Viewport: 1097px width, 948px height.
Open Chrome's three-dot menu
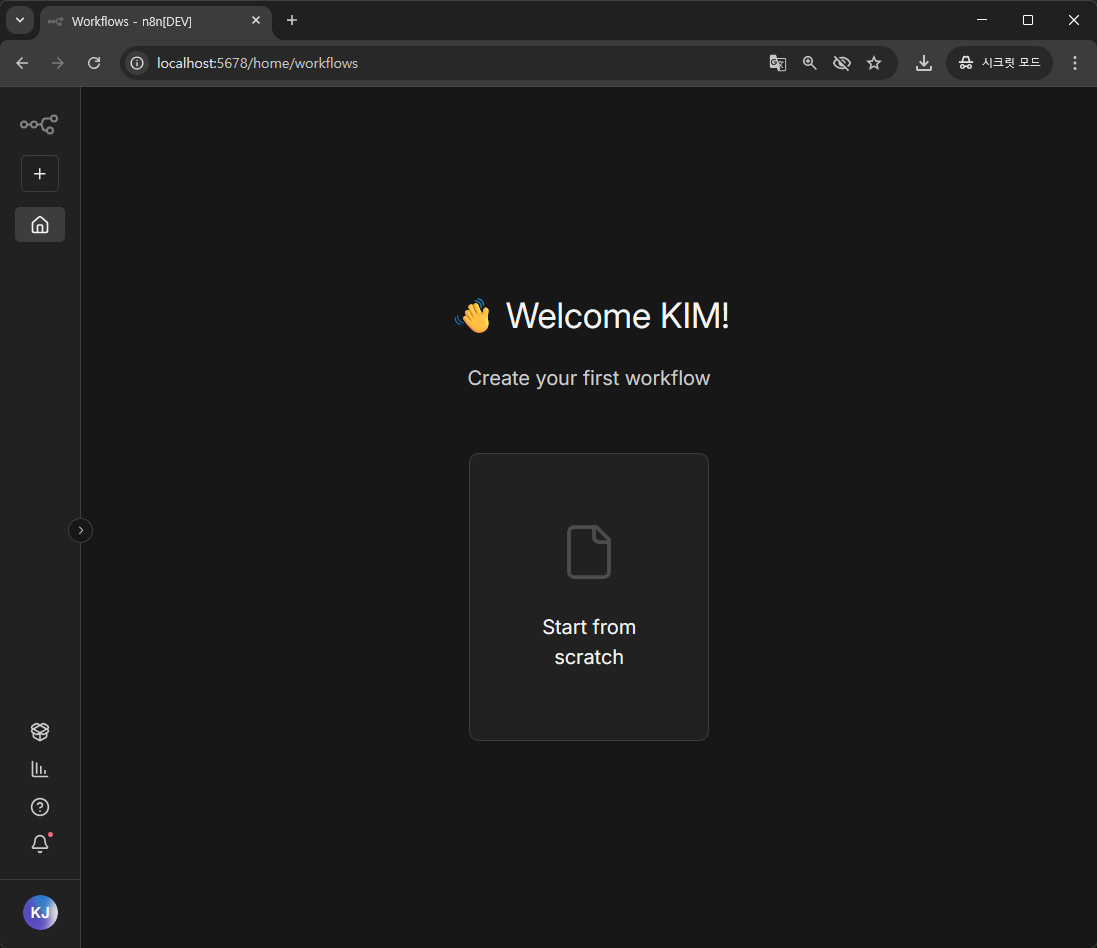coord(1075,63)
